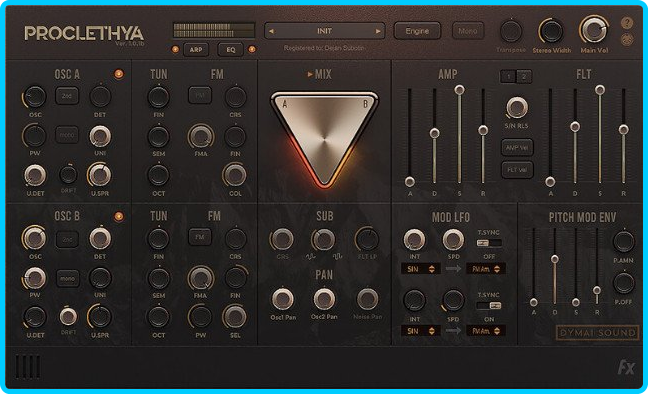Click the B corner of the mix triangle
648x394 pixels.
pyautogui.click(x=365, y=104)
